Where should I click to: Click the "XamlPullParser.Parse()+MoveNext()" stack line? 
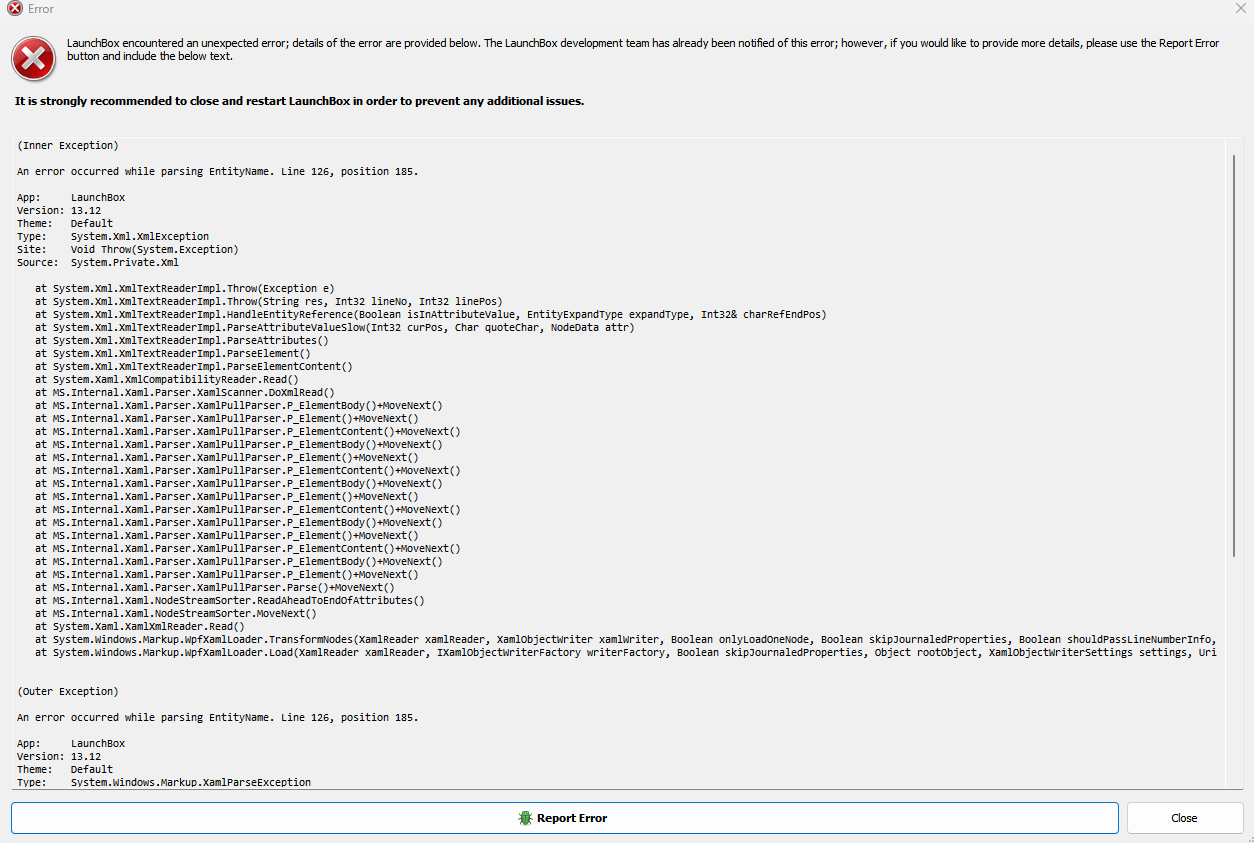click(215, 588)
